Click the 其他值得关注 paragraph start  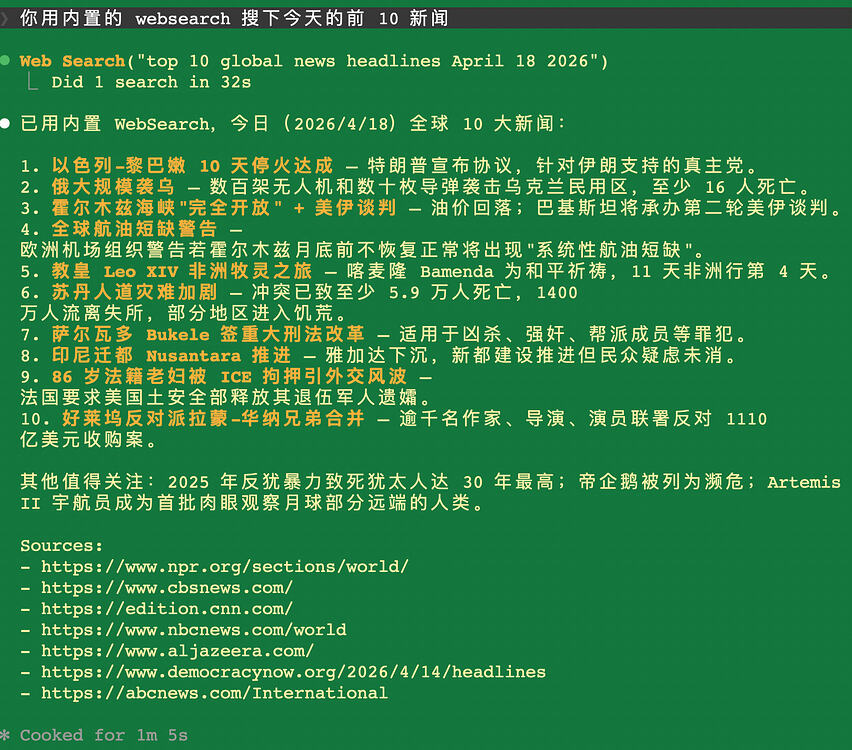tap(87, 482)
